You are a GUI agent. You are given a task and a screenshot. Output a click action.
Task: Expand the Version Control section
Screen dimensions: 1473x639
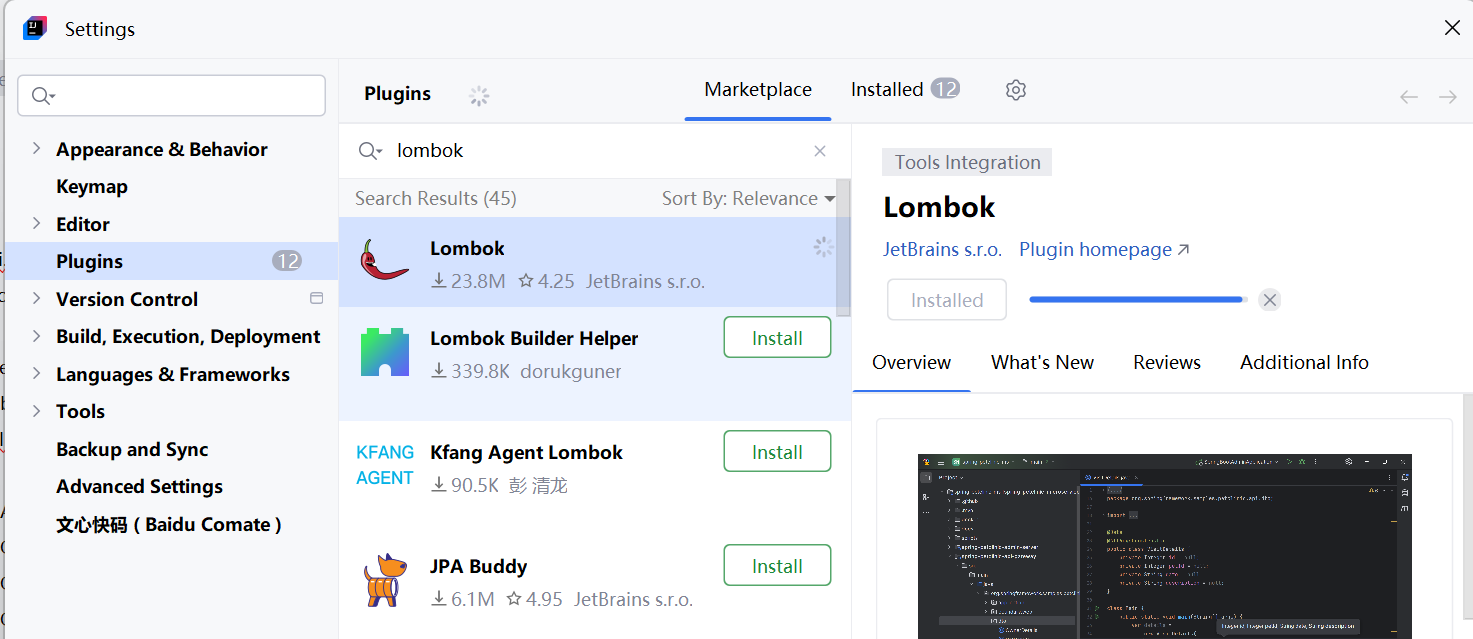(36, 298)
